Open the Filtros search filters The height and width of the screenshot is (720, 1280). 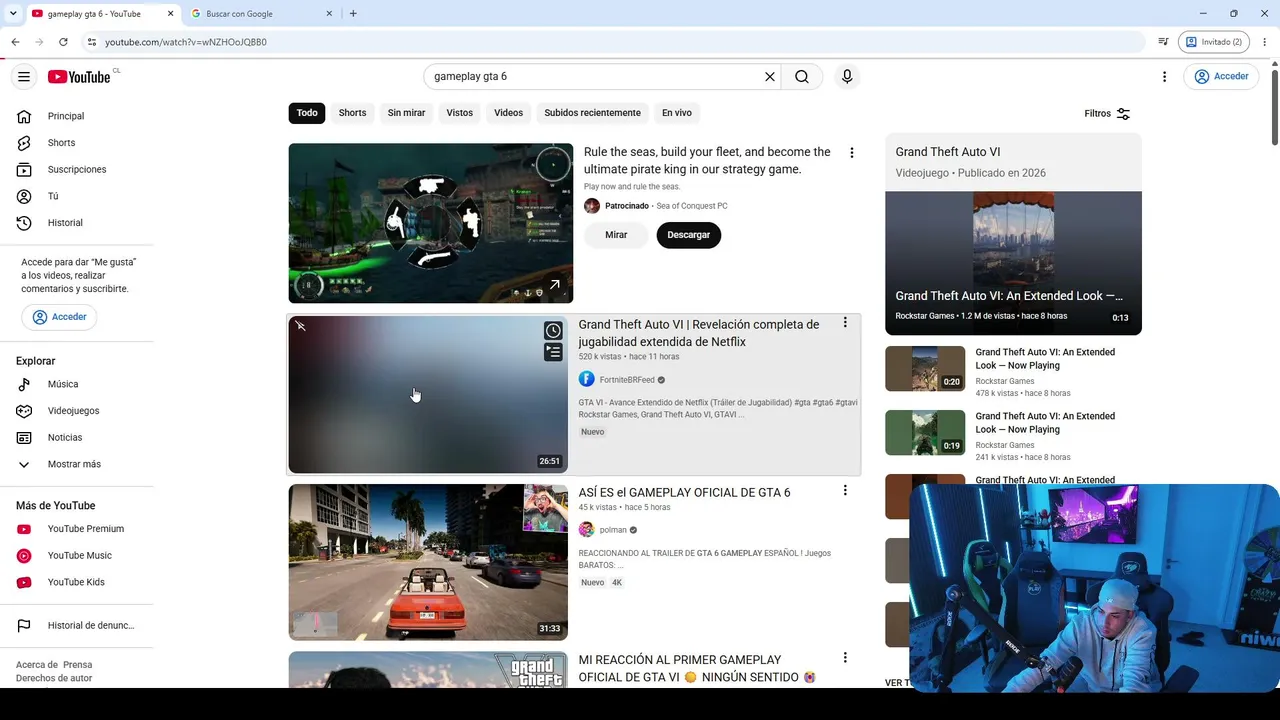[x=1108, y=114]
